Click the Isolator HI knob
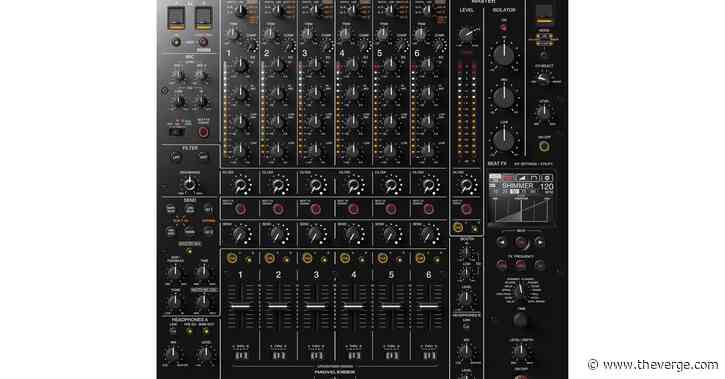Image resolution: width=725 pixels, height=379 pixels. tap(503, 55)
